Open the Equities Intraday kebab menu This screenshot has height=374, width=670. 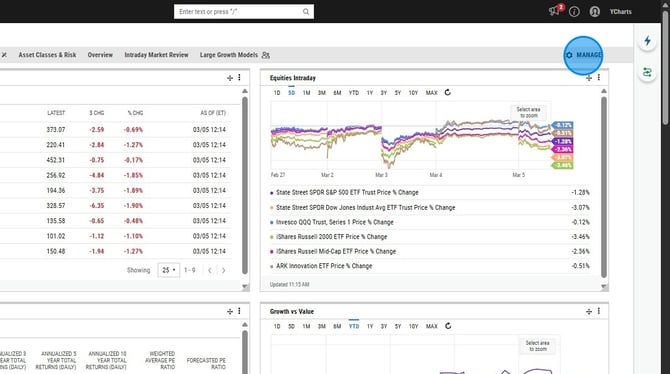[x=599, y=77]
